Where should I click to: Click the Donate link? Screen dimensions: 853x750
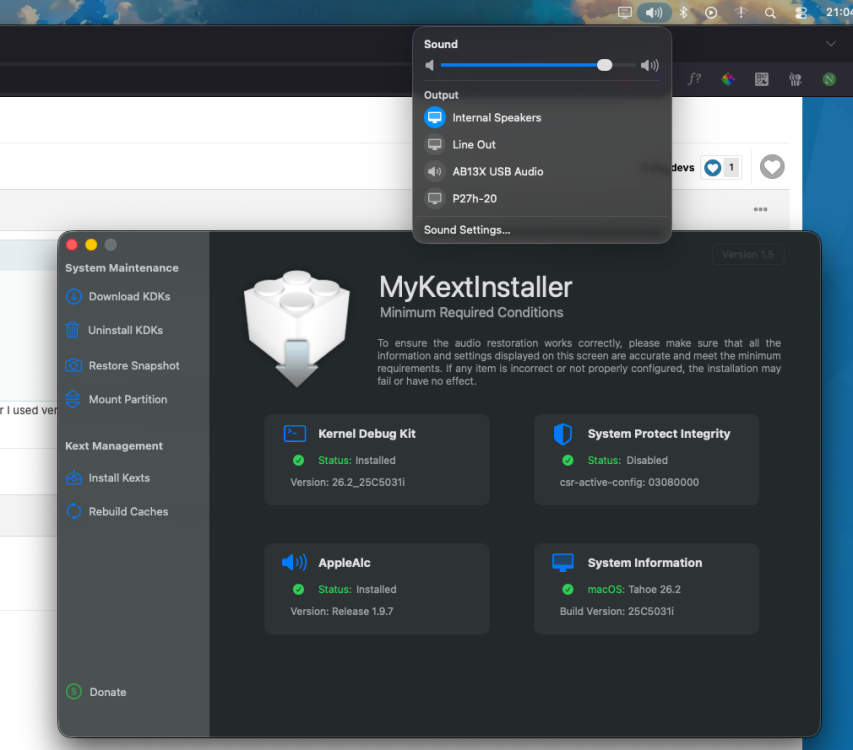(x=96, y=692)
